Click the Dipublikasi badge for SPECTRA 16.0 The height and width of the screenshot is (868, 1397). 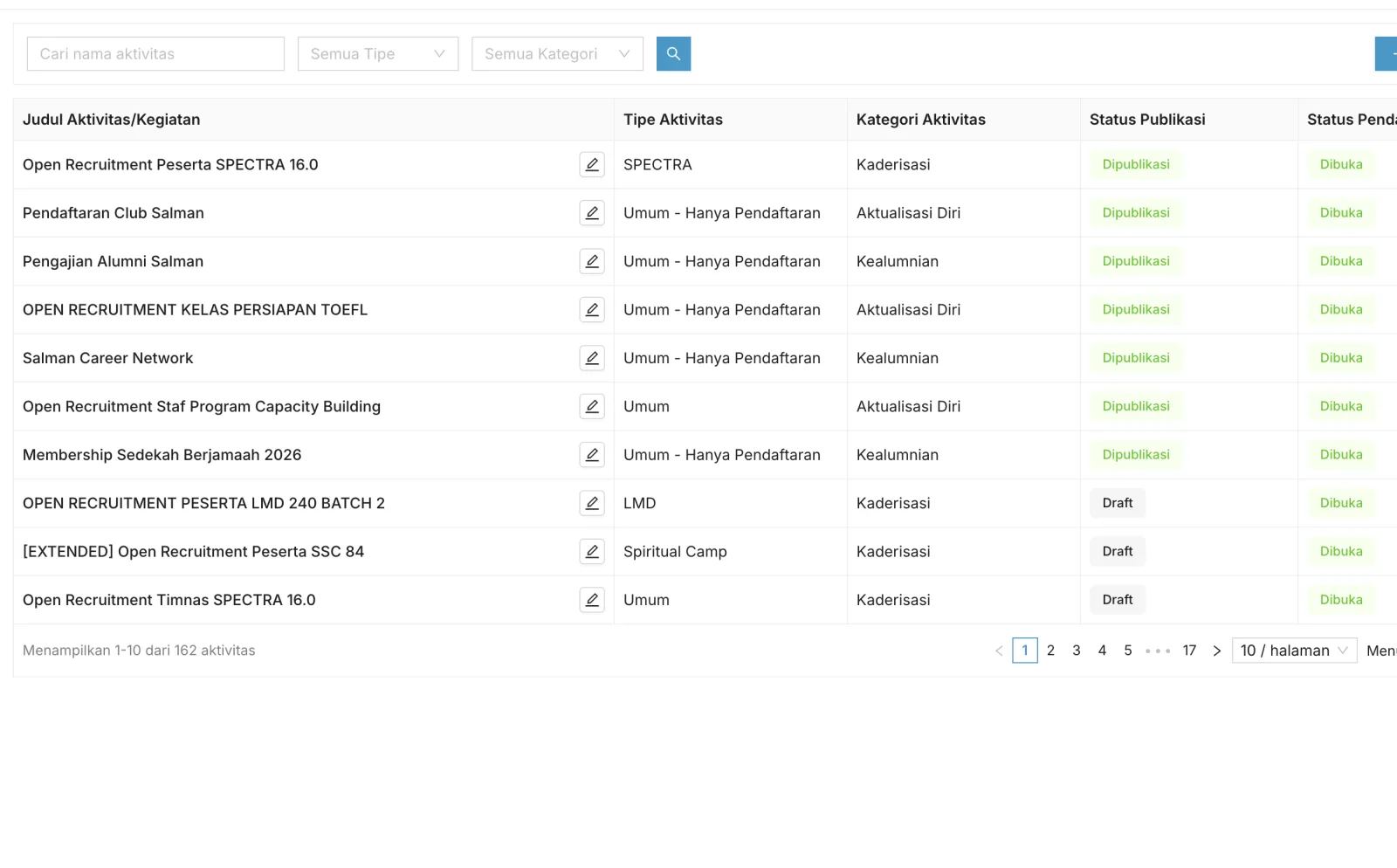pyautogui.click(x=1136, y=165)
